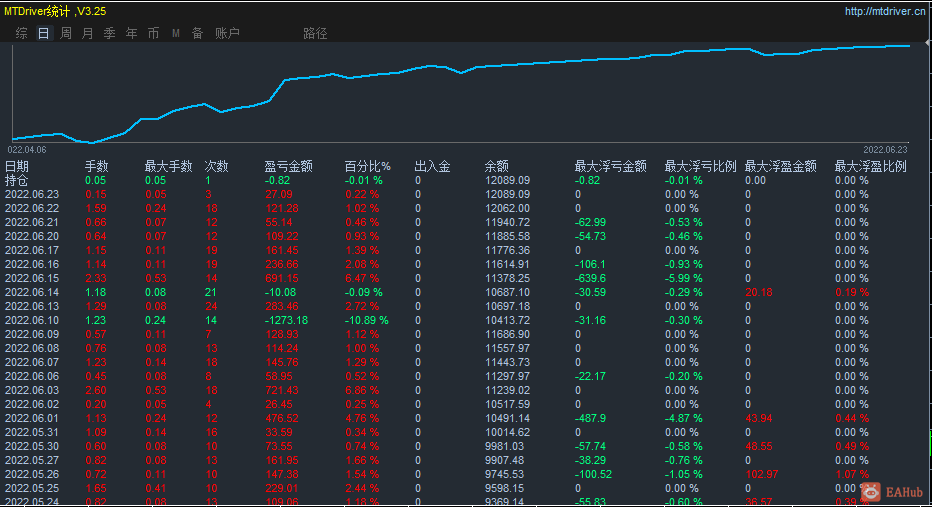The image size is (932, 507).
Task: Sort by the 盈亏金额 column header
Action: click(289, 166)
